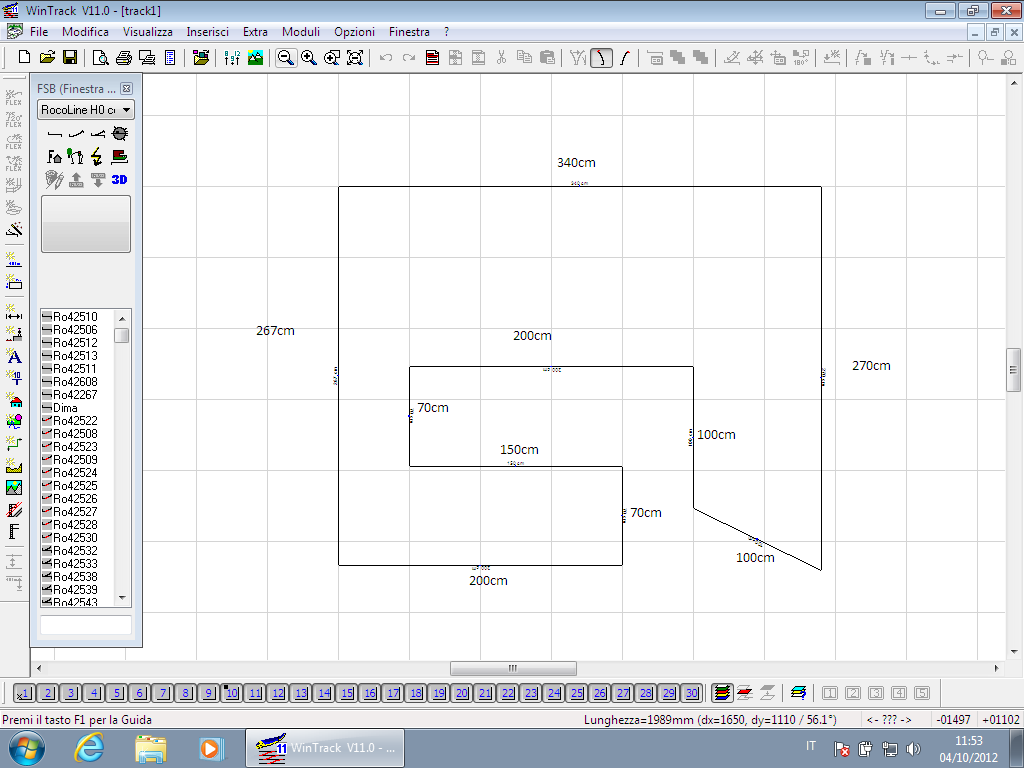Cut selection with the scissors icon
This screenshot has height=768, width=1024.
502,57
